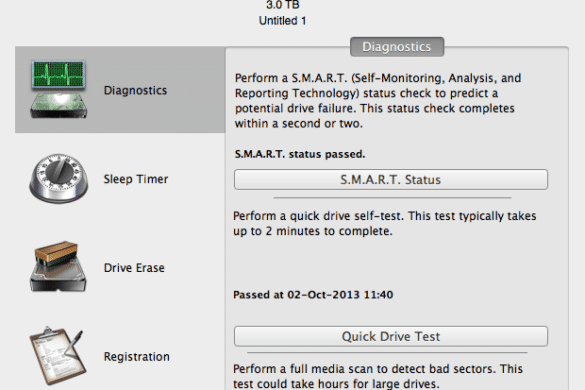Image resolution: width=585 pixels, height=390 pixels.
Task: Open the Sleep Timer kitchen timer icon
Action: 59,178
